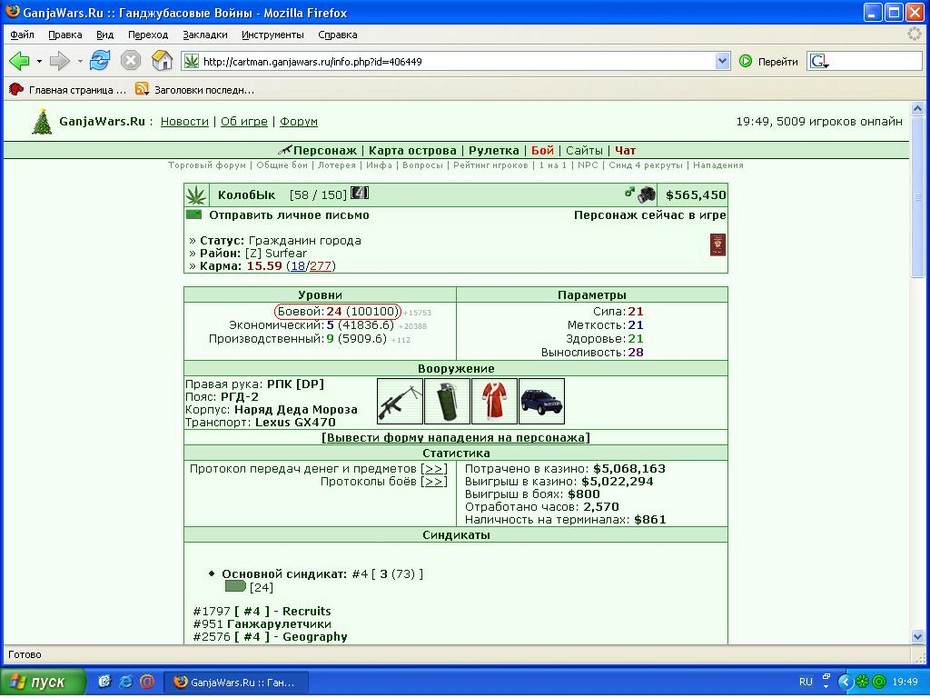Open Протоколы боёв [>>] link
This screenshot has width=930, height=698.
(x=434, y=481)
